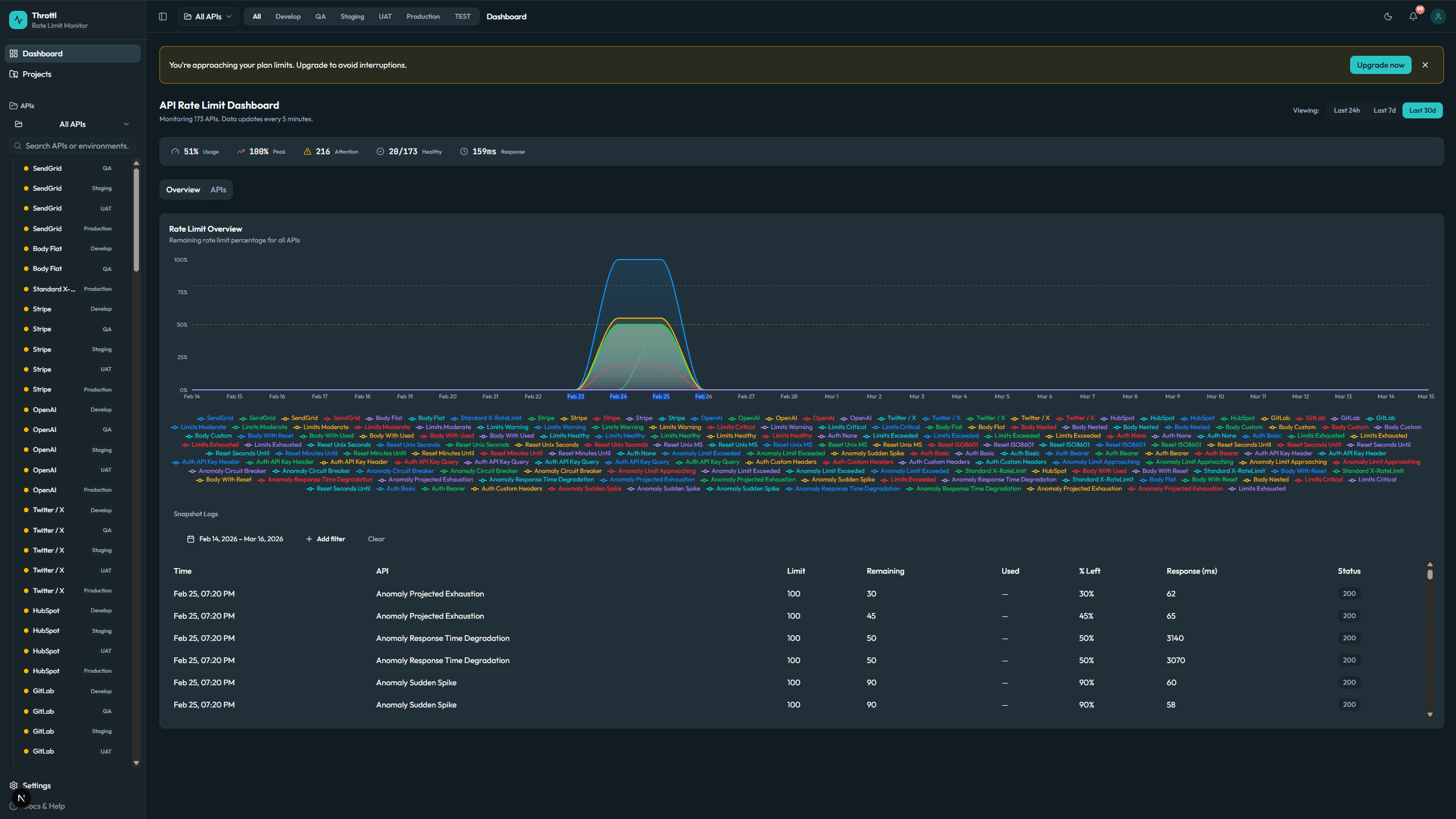
Task: Open Settings gear in sidebar
Action: (14, 785)
